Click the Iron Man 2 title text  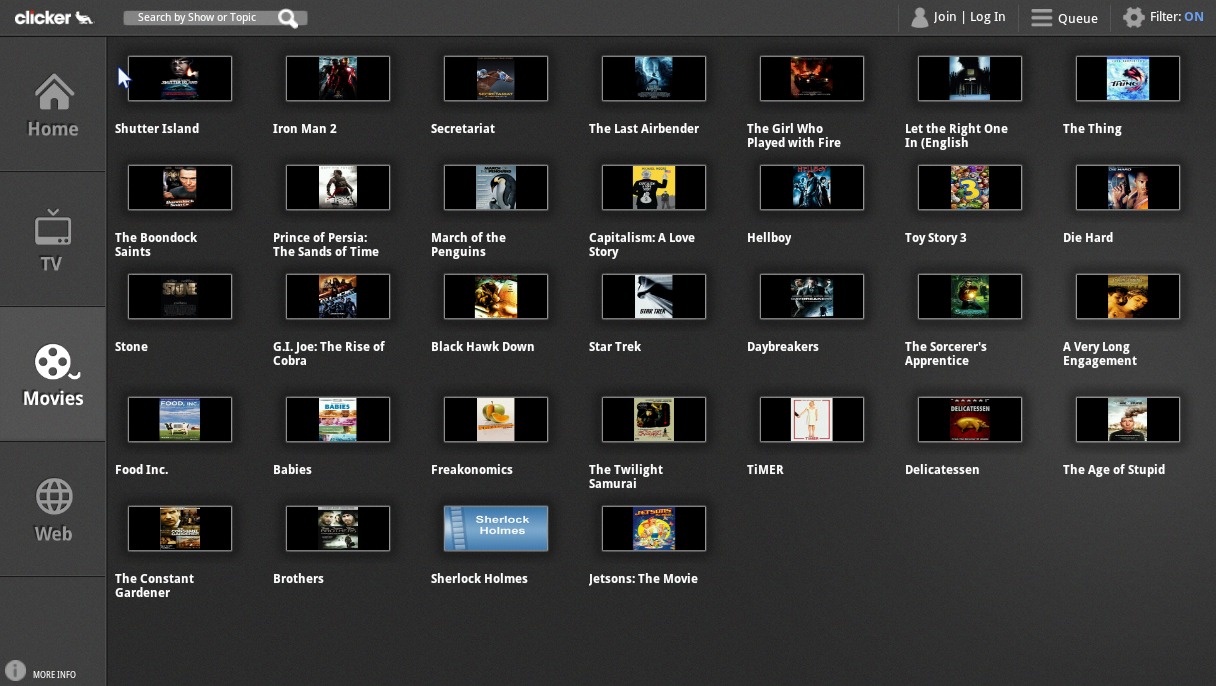305,128
